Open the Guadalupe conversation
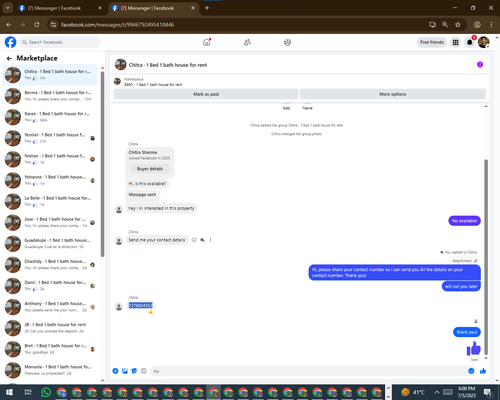This screenshot has width=500, height=400. click(50, 243)
